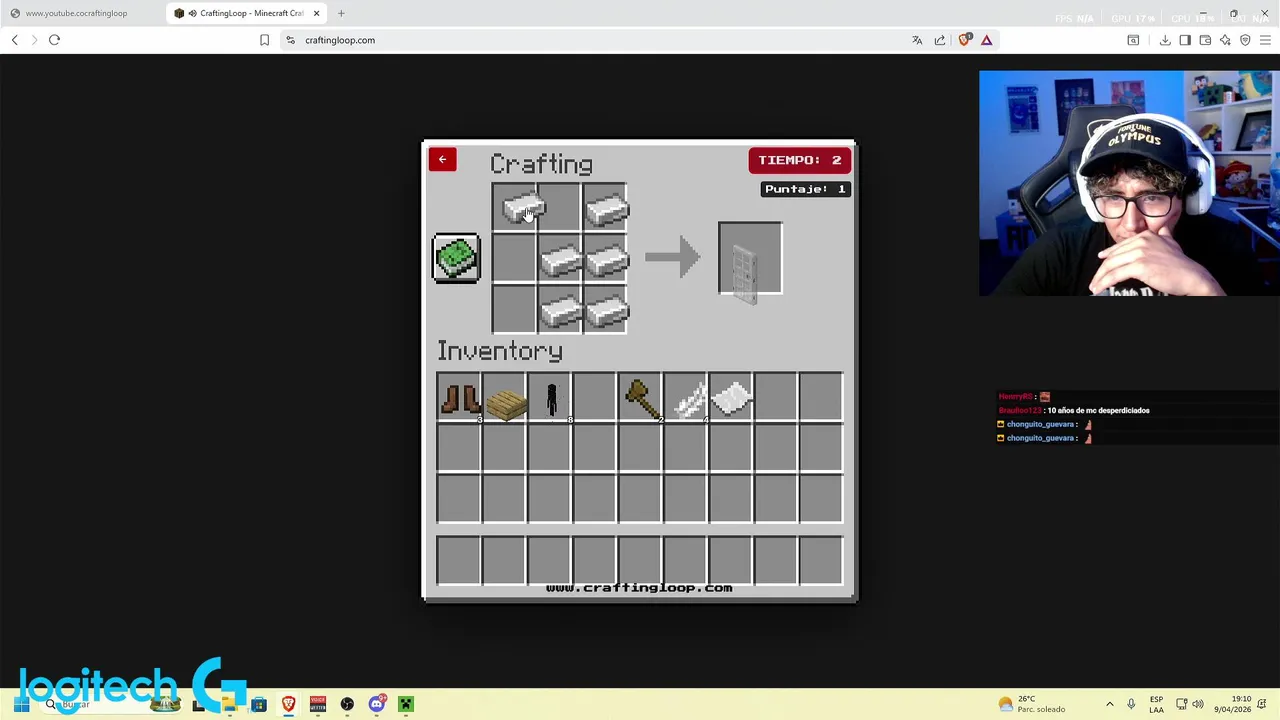The height and width of the screenshot is (720, 1280).
Task: Open the volume speaker control
Action: [x=1198, y=704]
